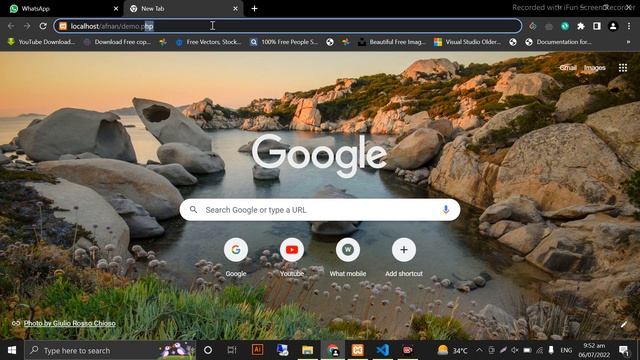Click the address bar with localhost URL
This screenshot has width=640, height=360.
[288, 26]
